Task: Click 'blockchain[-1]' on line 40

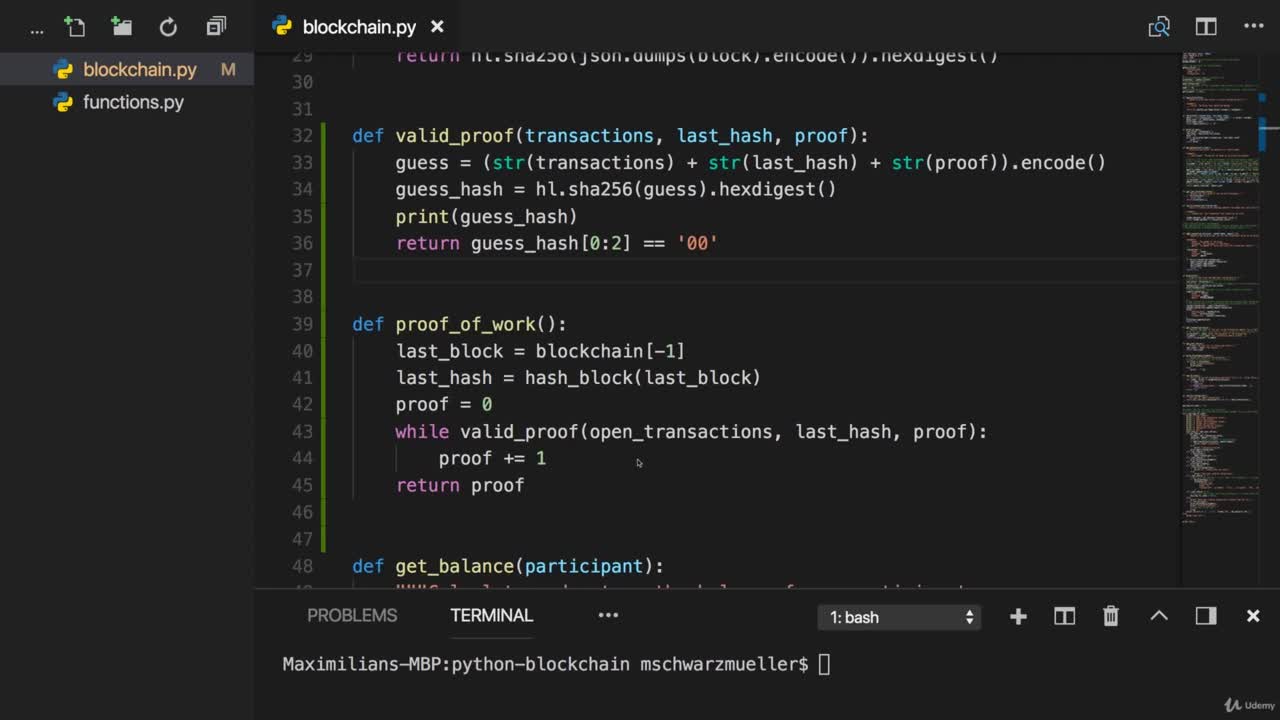Action: tap(610, 351)
